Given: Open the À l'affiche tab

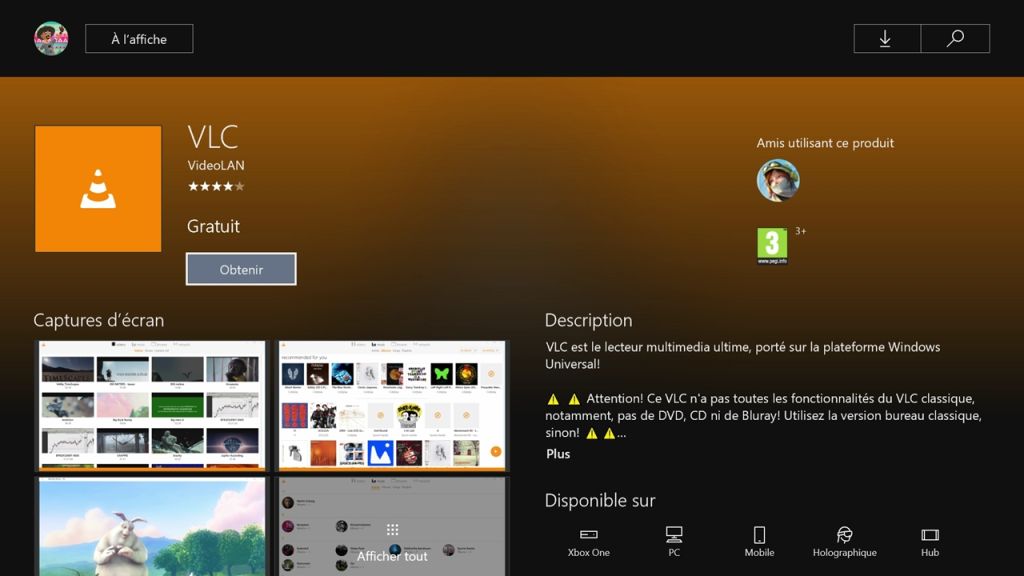Looking at the screenshot, I should (139, 39).
